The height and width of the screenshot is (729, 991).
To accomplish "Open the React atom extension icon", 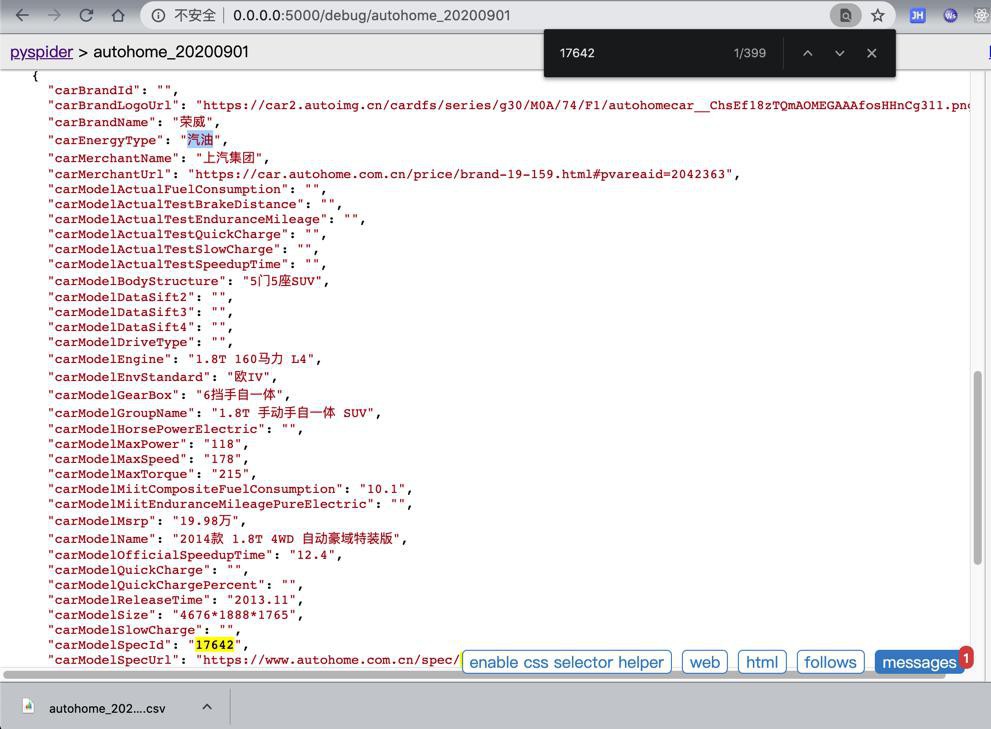I will point(982,16).
